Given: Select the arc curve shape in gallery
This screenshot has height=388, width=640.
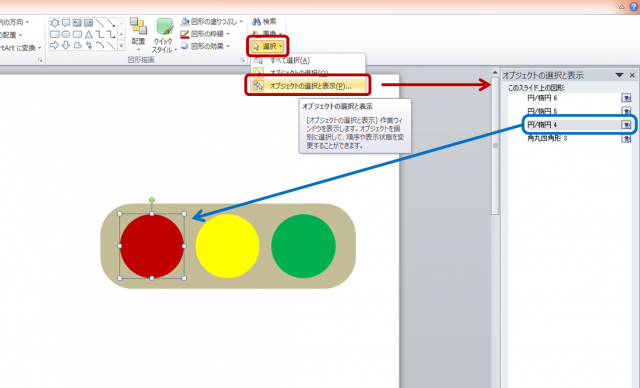Looking at the screenshot, I should point(100,45).
